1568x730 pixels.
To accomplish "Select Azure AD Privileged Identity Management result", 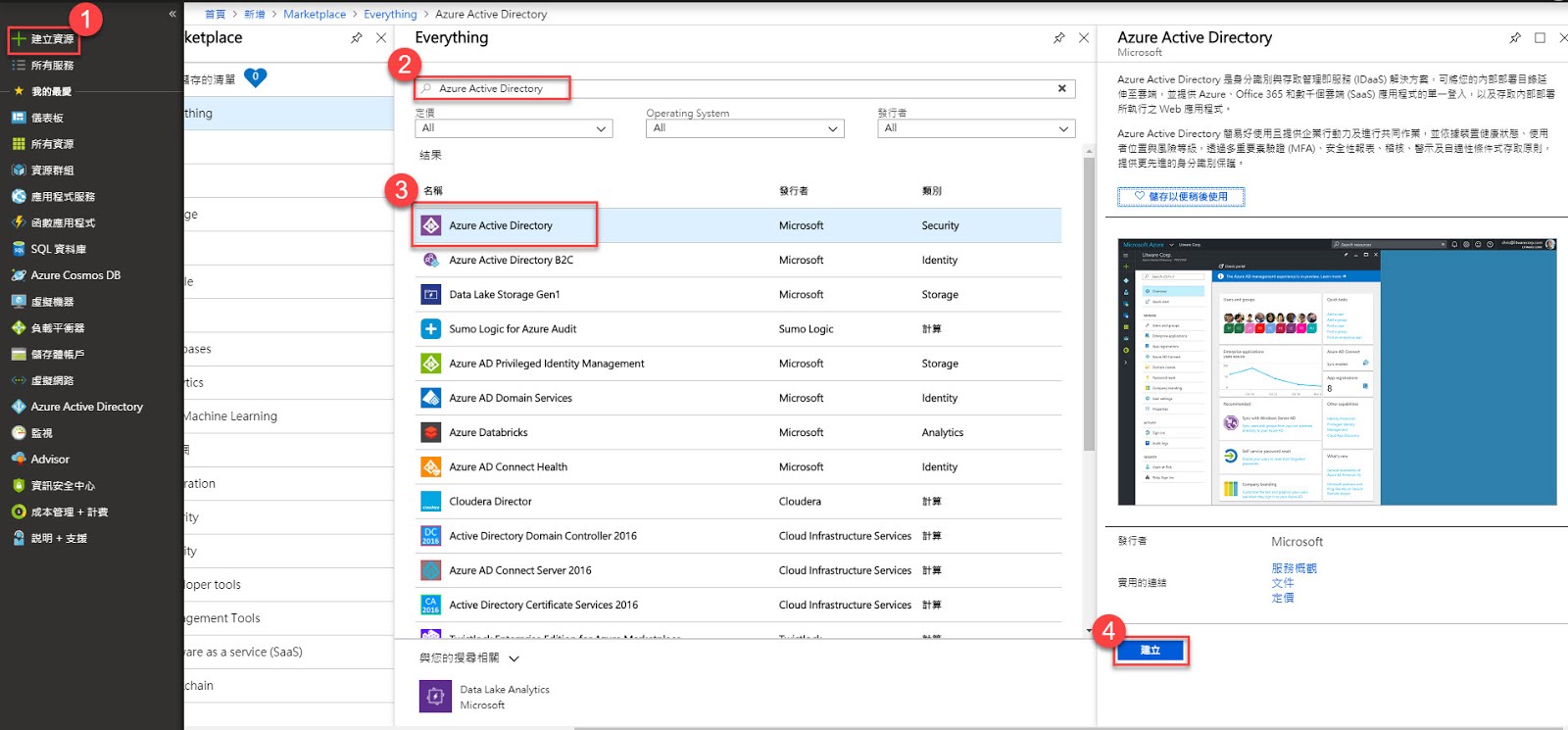I will pos(738,364).
